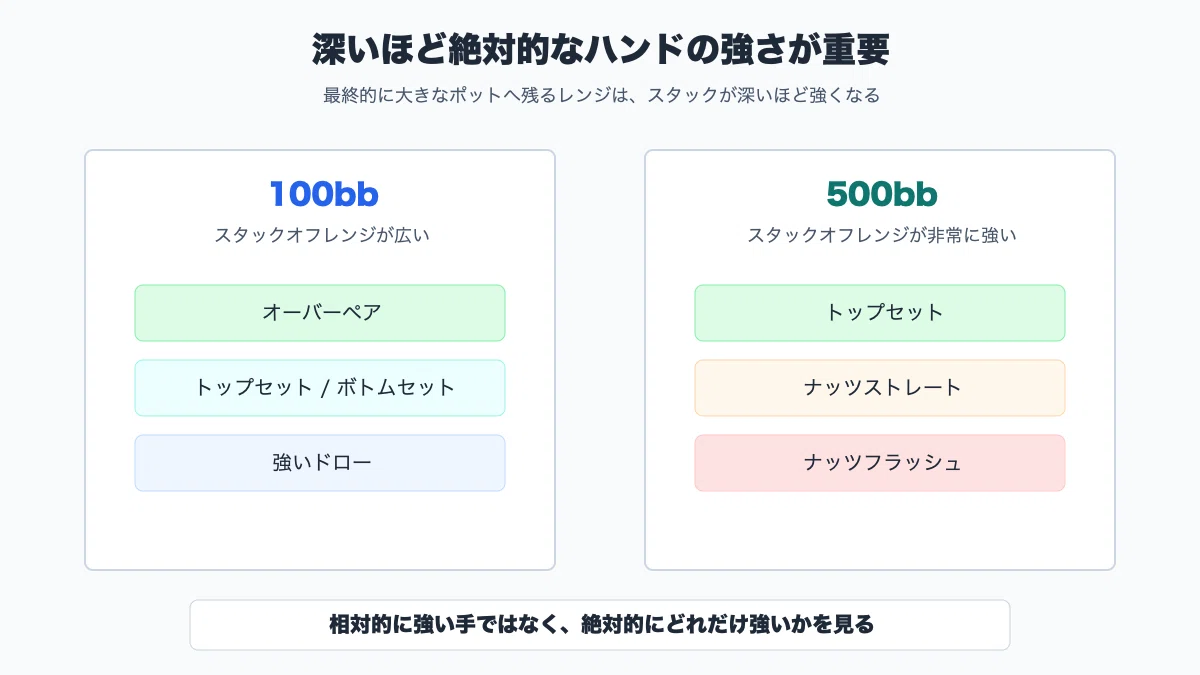
Task: Click the main title 深いほど絶対的なハンドの強さが重要
Action: coord(600,49)
